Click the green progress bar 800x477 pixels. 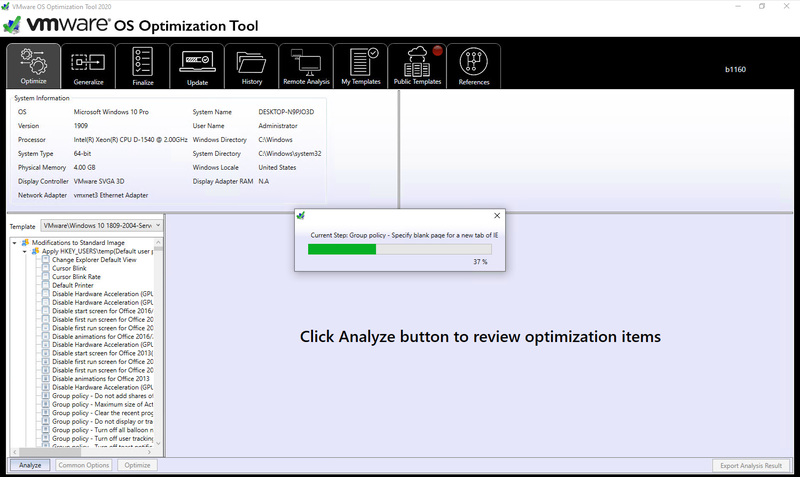pyautogui.click(x=342, y=248)
